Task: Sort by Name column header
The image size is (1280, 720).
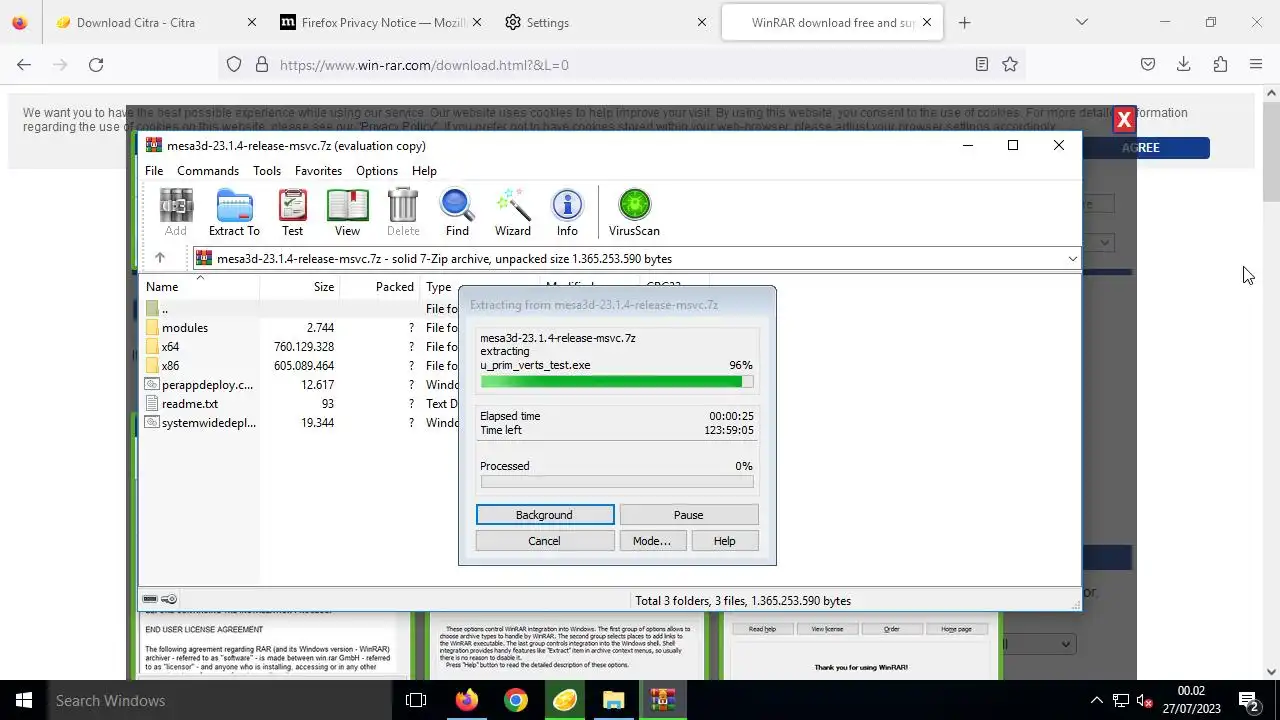Action: [x=200, y=287]
